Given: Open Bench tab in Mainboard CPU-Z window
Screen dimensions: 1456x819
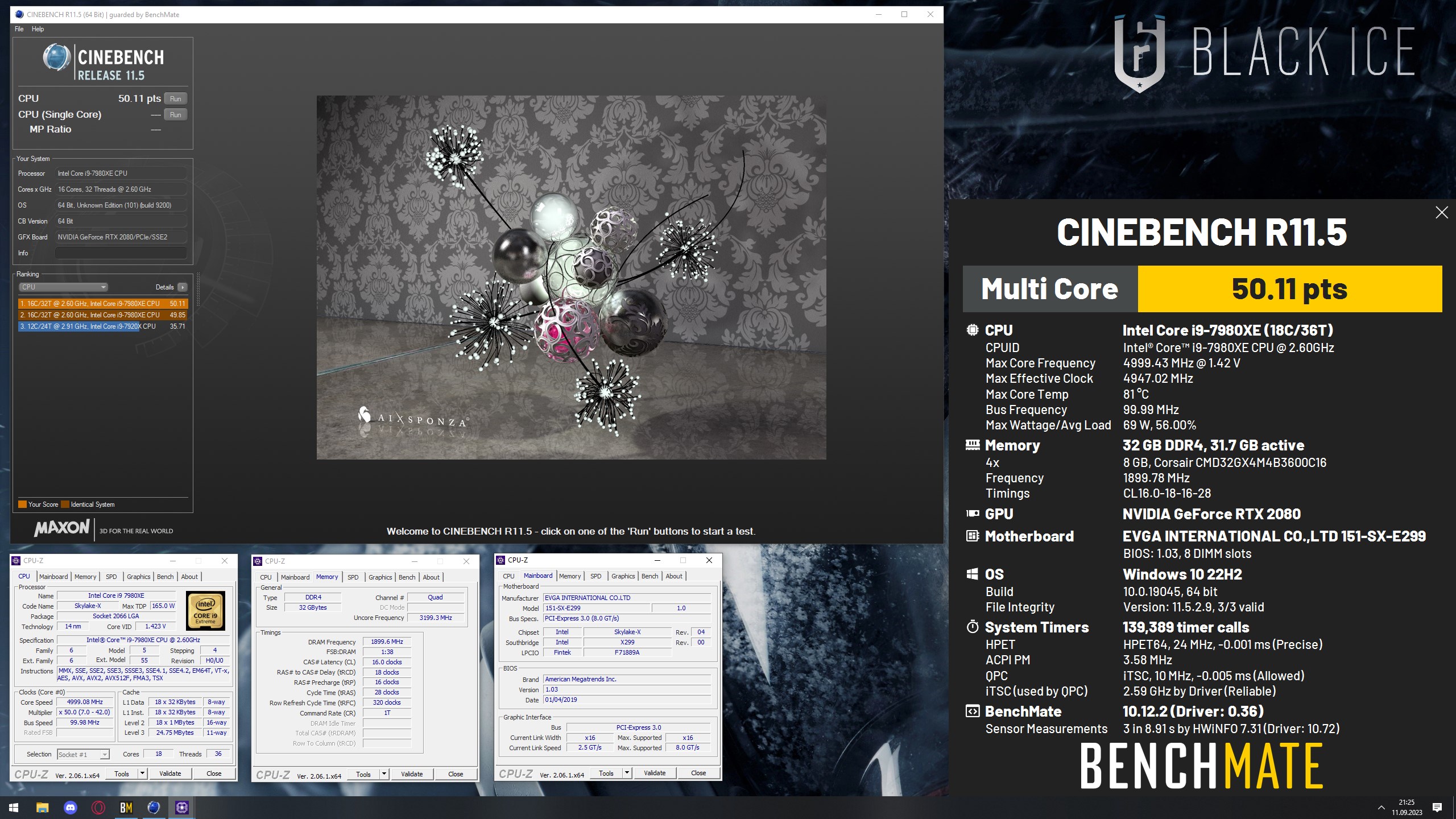Looking at the screenshot, I should pos(650,576).
